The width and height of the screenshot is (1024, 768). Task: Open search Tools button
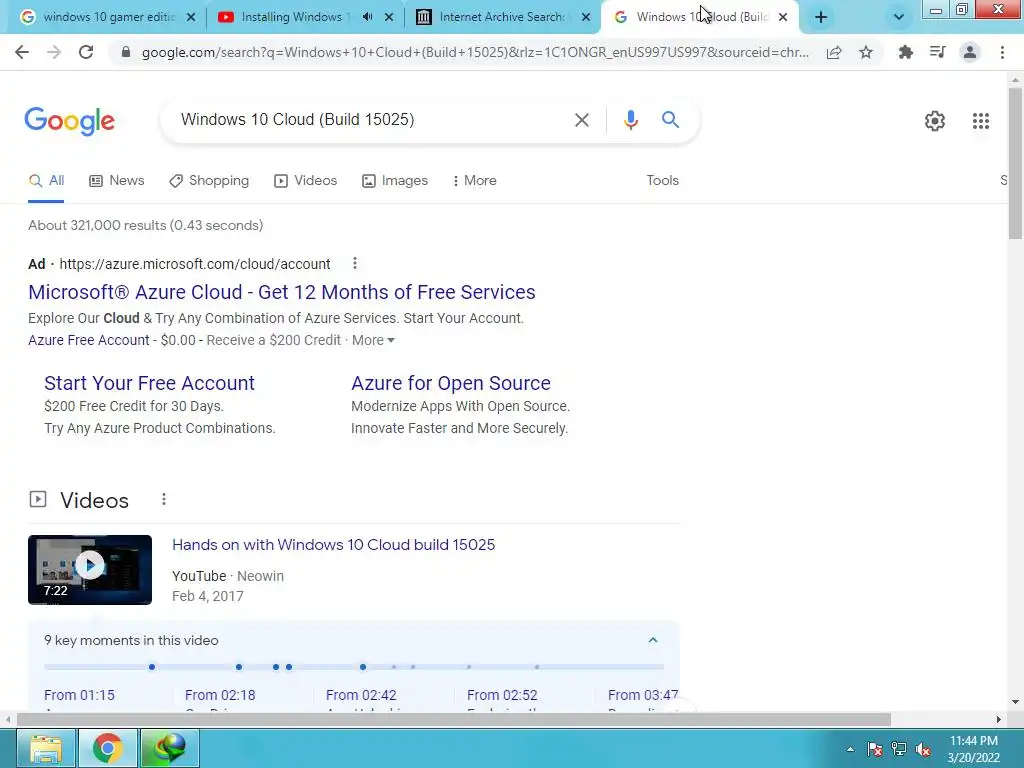coord(662,180)
